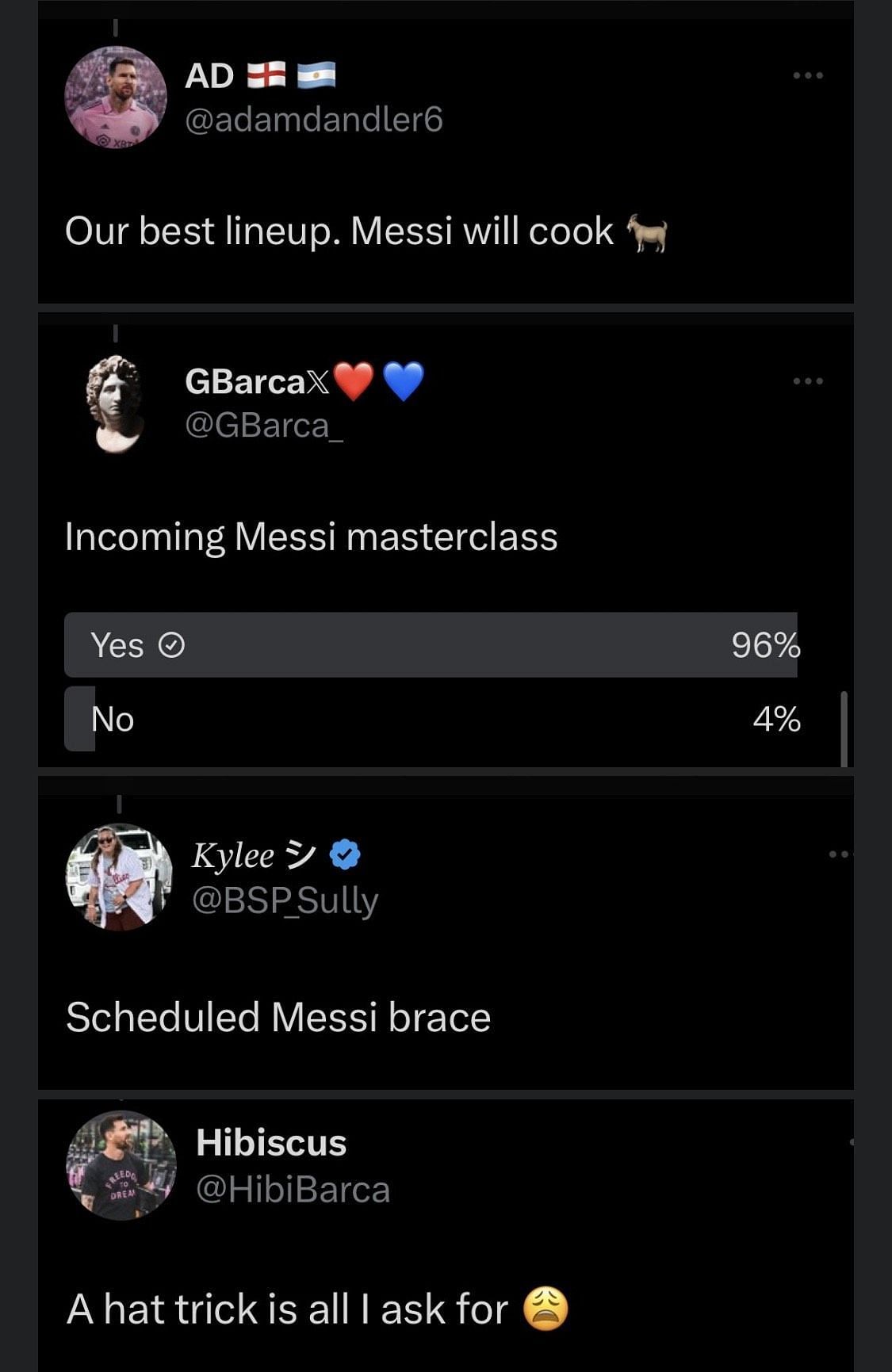Click the @BSP_Sully handle
The height and width of the screenshot is (1372, 892).
[285, 900]
